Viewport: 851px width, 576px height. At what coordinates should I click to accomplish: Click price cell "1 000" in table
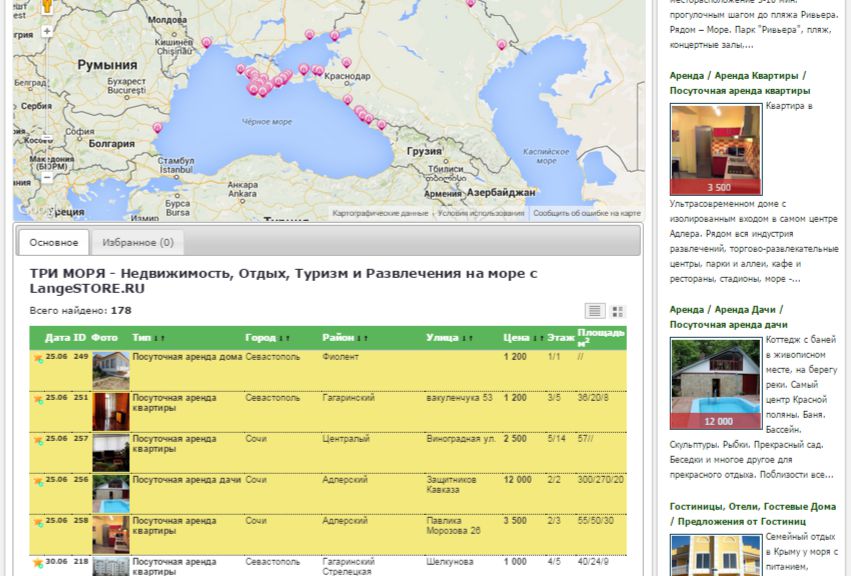tap(515, 562)
